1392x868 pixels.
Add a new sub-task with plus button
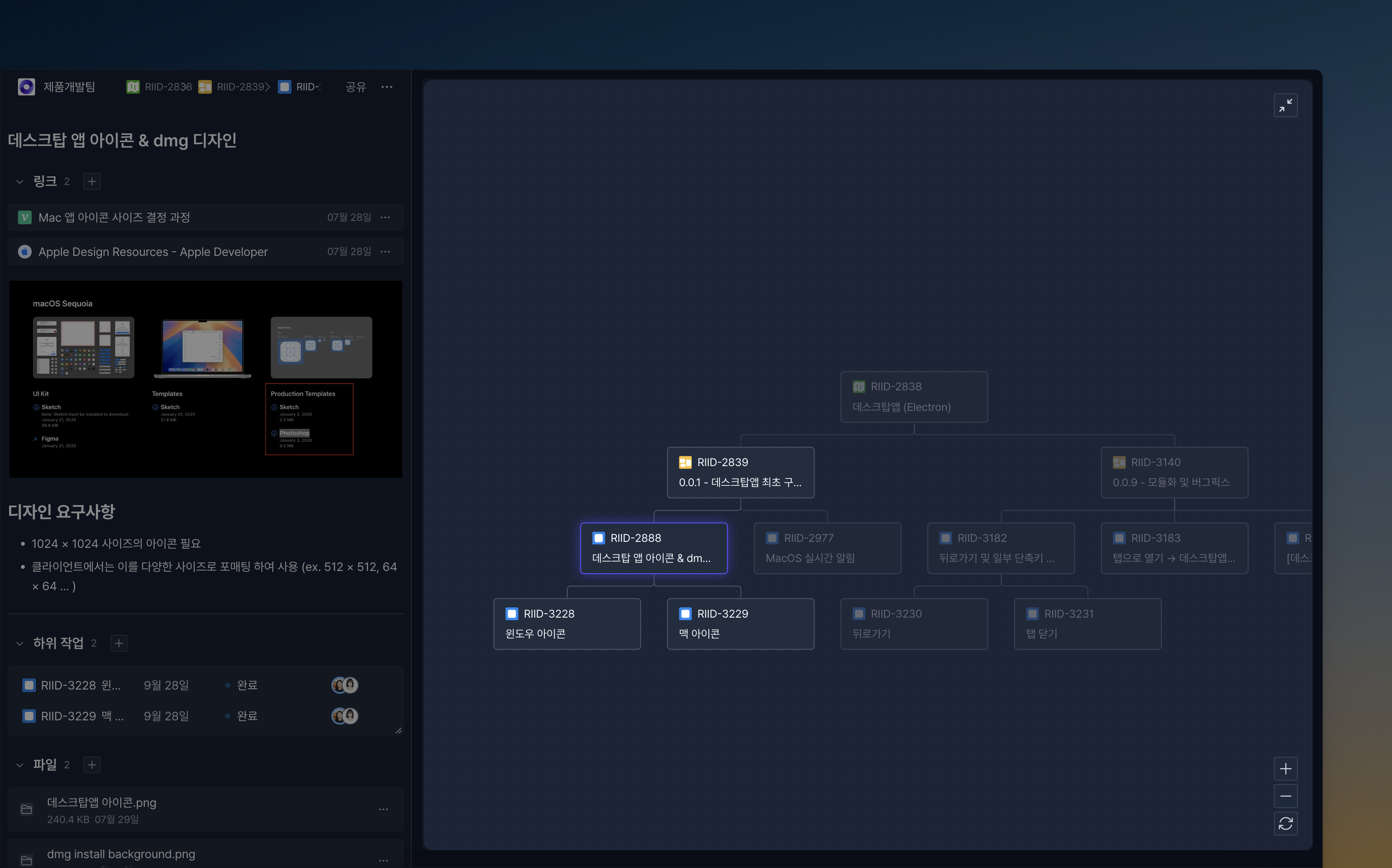click(x=119, y=643)
